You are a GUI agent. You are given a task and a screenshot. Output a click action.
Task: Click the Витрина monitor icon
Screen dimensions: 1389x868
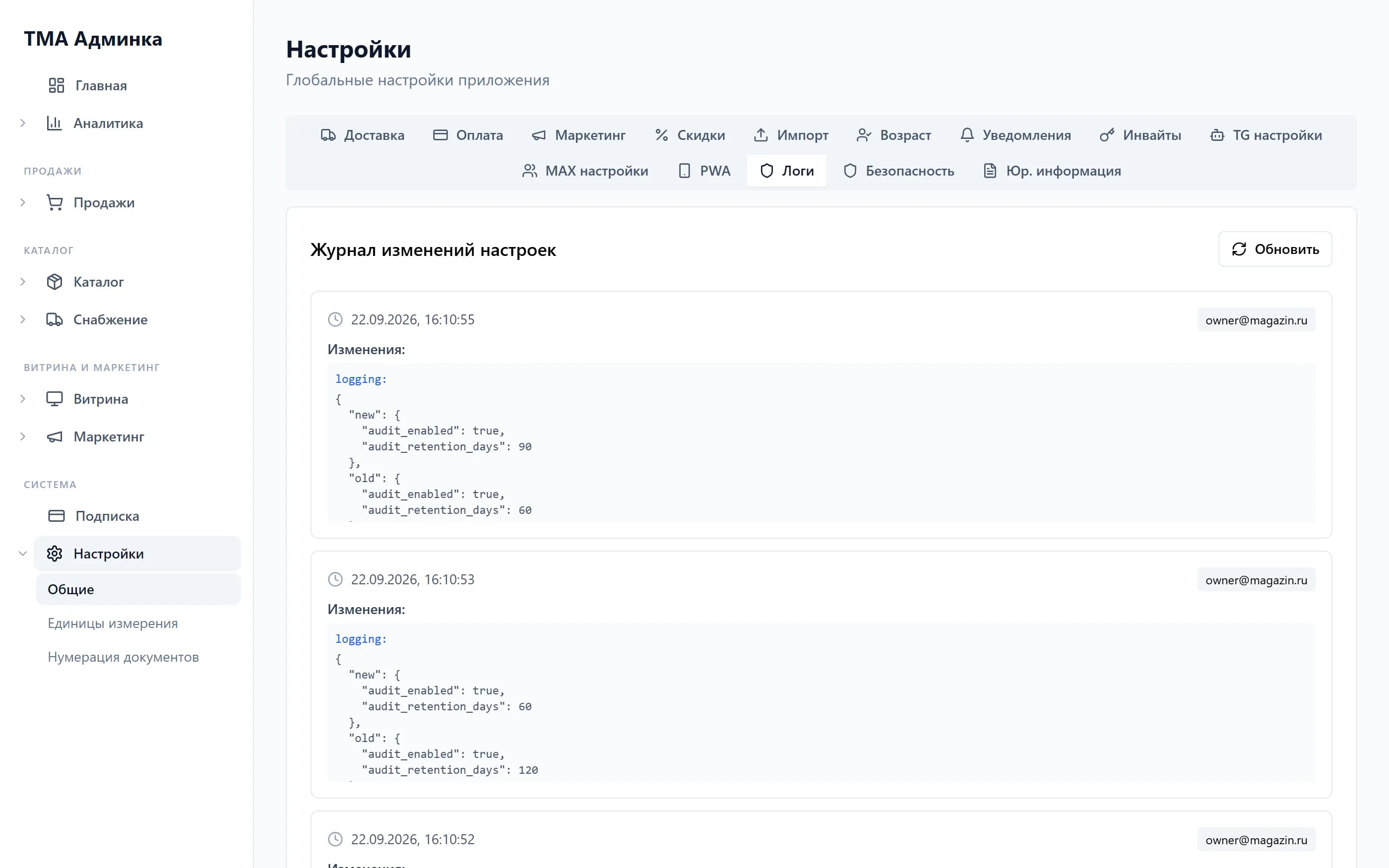(x=54, y=398)
